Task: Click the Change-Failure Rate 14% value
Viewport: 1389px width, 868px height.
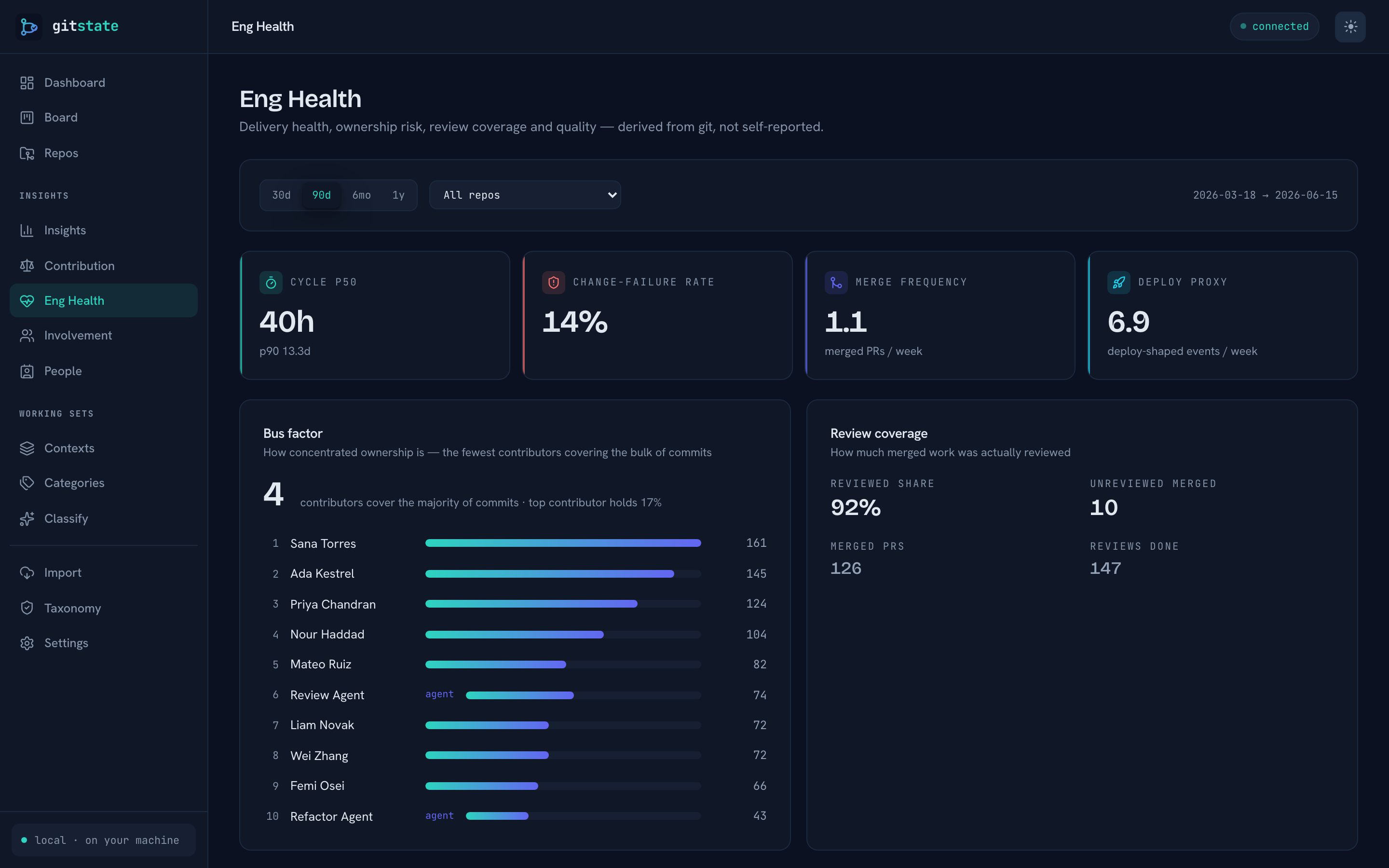Action: pyautogui.click(x=575, y=322)
